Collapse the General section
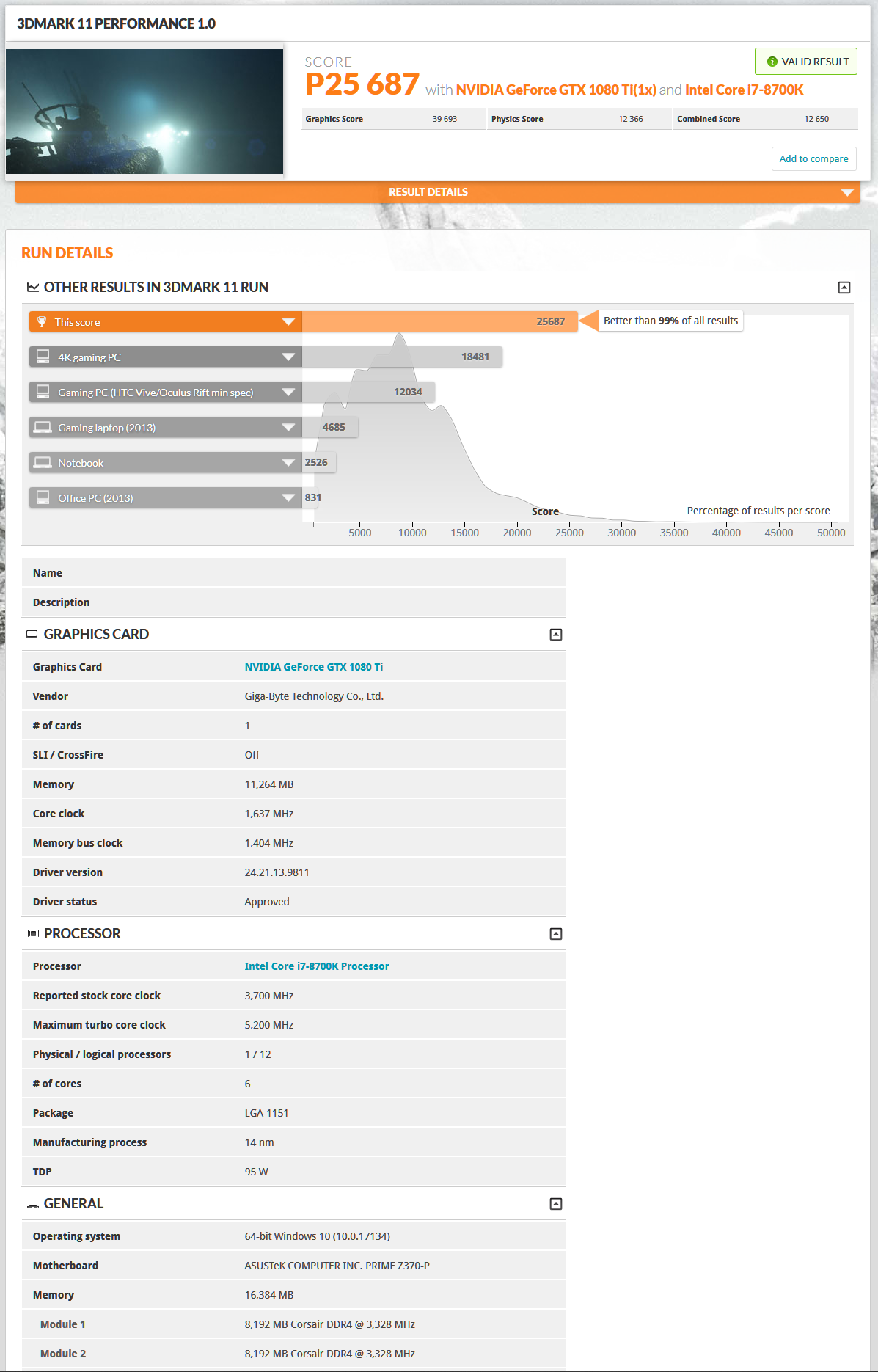 tap(556, 1204)
